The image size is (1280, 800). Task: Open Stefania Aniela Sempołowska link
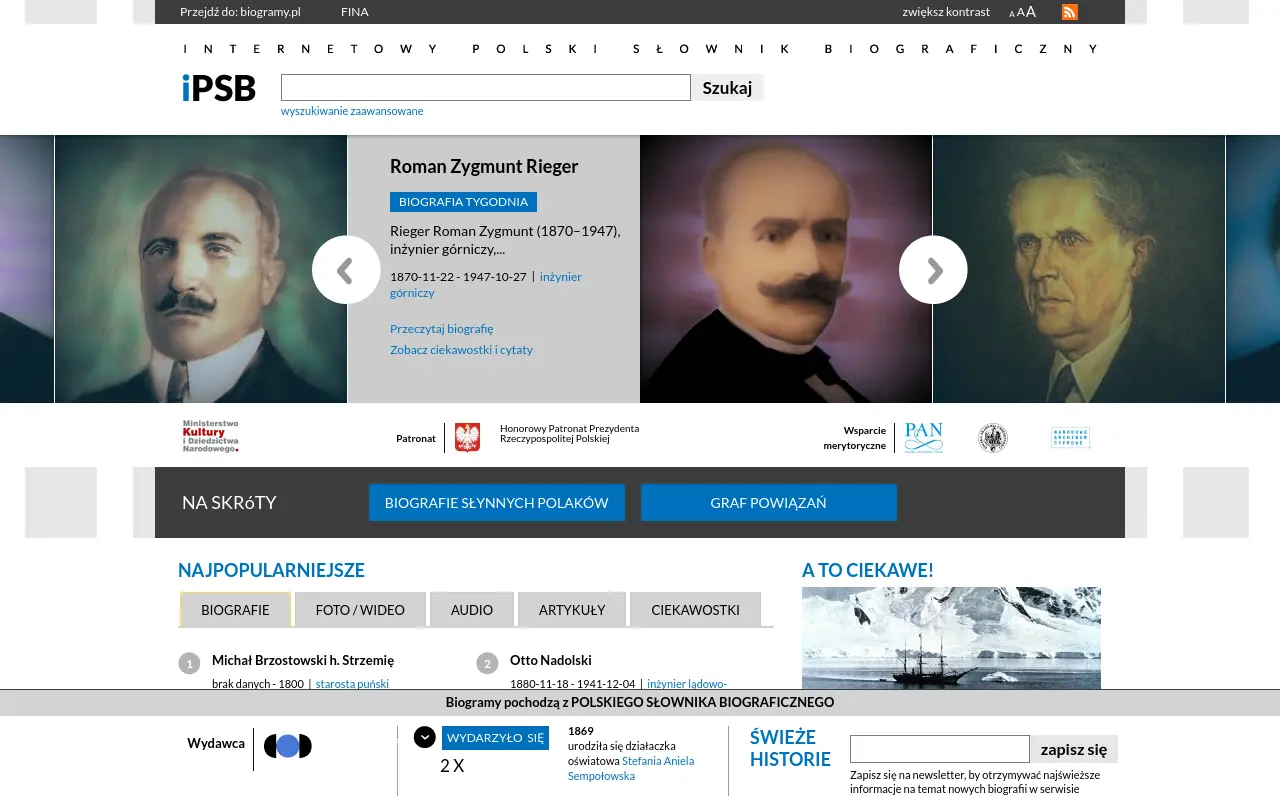(631, 768)
